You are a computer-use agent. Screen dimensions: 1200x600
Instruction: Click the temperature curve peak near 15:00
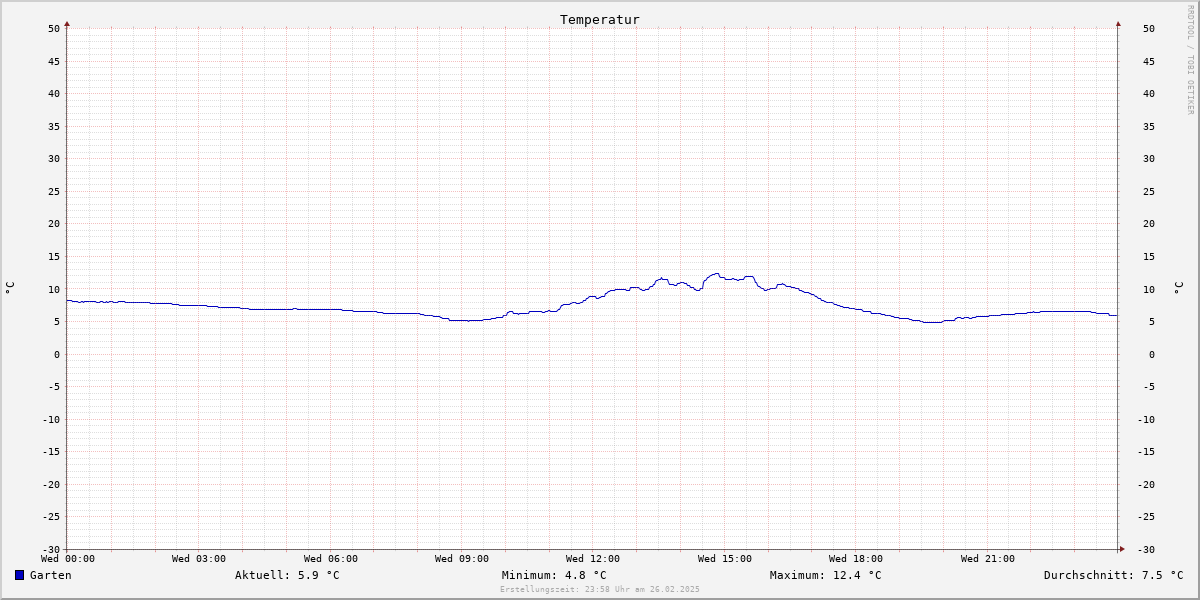(715, 274)
